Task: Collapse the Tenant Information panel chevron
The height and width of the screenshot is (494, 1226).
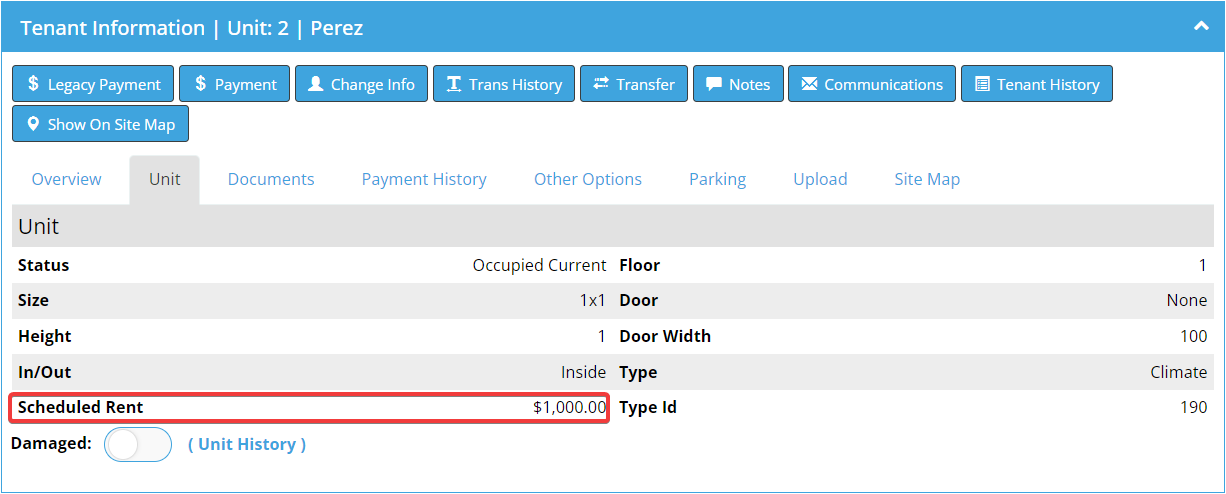Action: coord(1201,27)
